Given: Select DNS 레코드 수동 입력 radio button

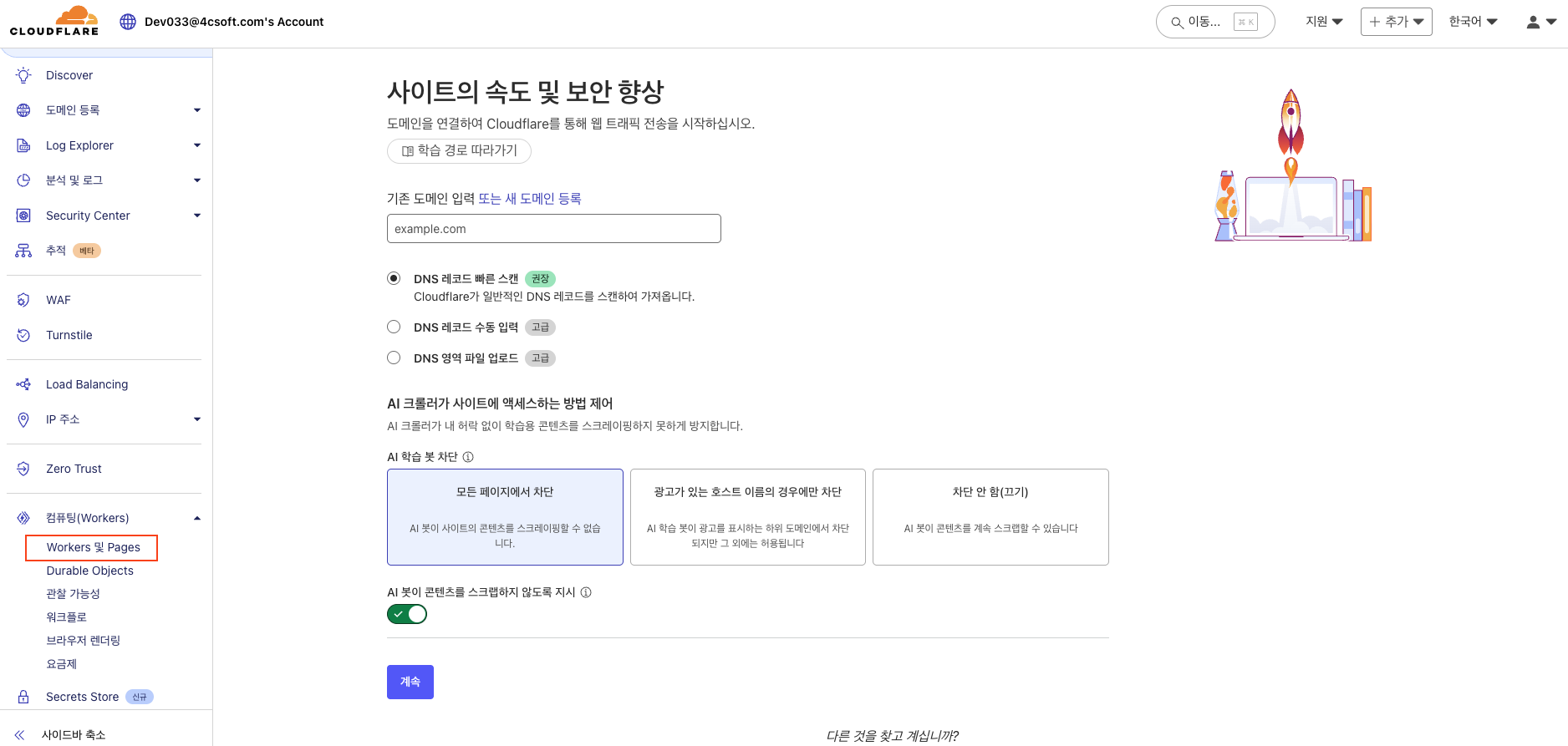Looking at the screenshot, I should (x=394, y=327).
